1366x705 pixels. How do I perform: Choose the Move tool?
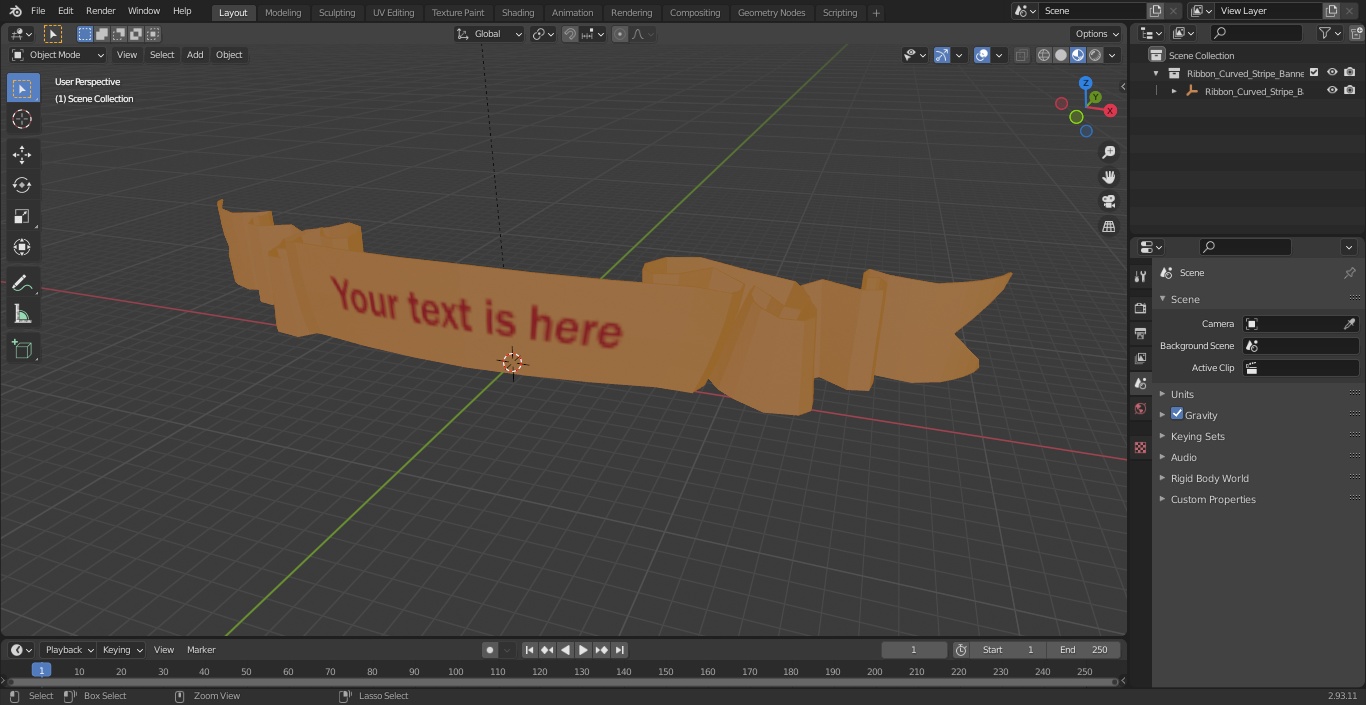click(x=23, y=154)
